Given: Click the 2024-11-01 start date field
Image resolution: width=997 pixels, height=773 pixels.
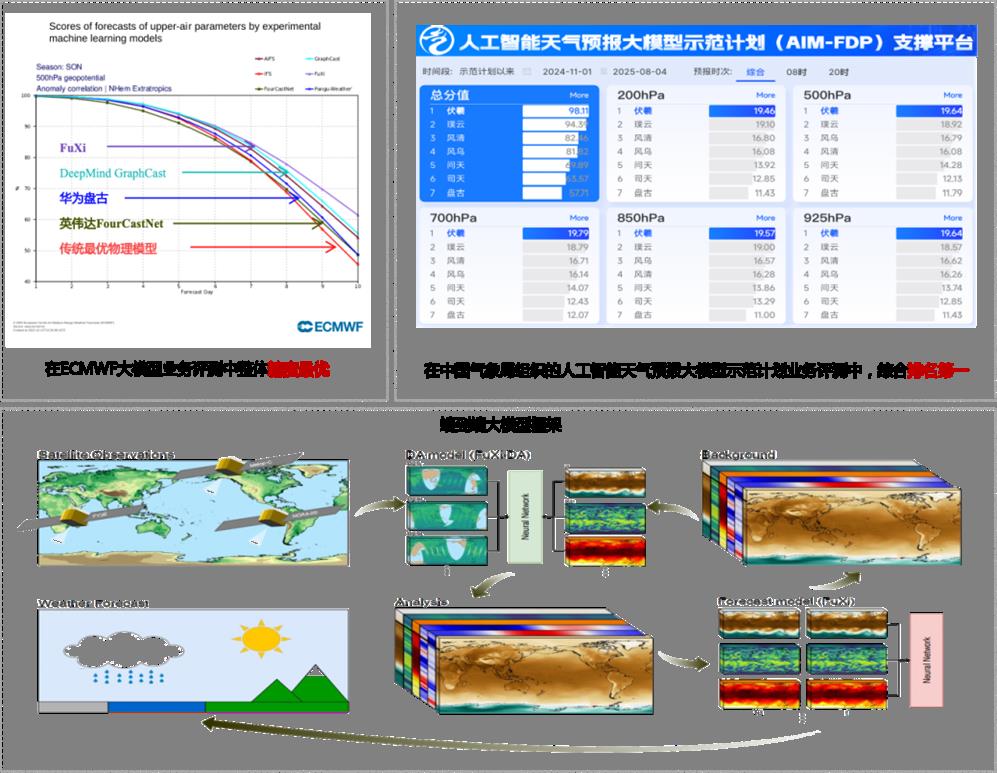Looking at the screenshot, I should point(567,72).
